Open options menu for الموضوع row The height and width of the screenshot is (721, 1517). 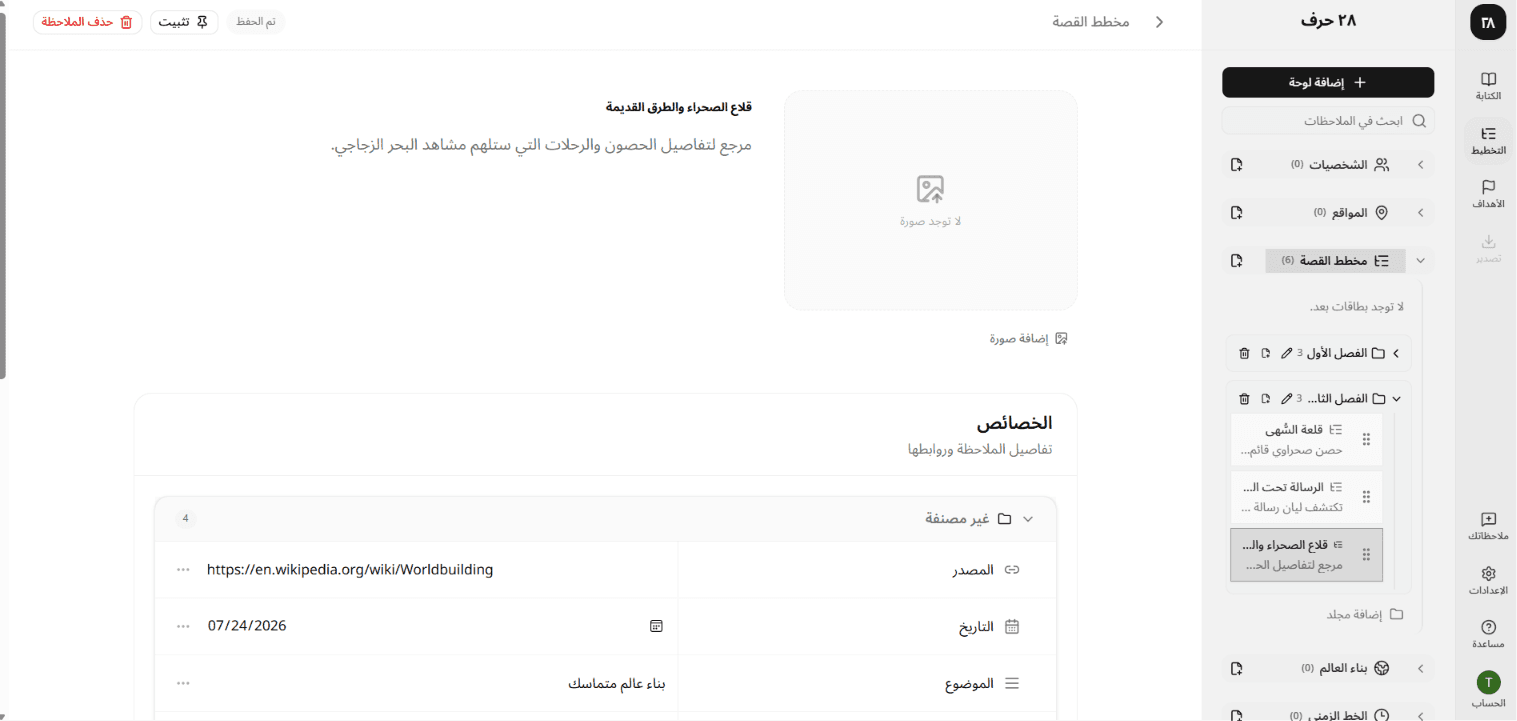[x=183, y=683]
